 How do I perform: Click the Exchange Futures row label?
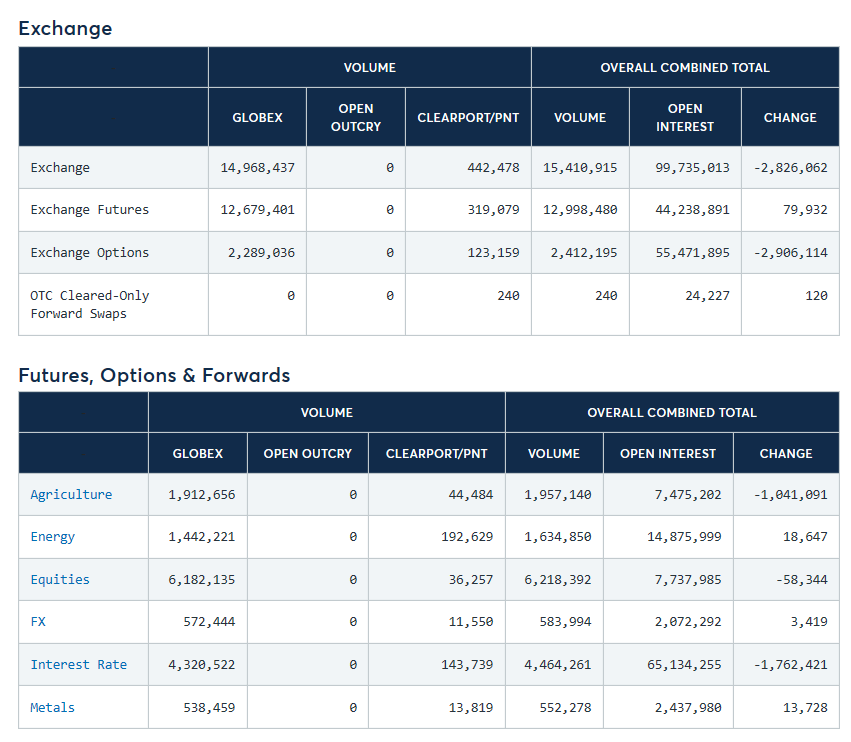(90, 210)
